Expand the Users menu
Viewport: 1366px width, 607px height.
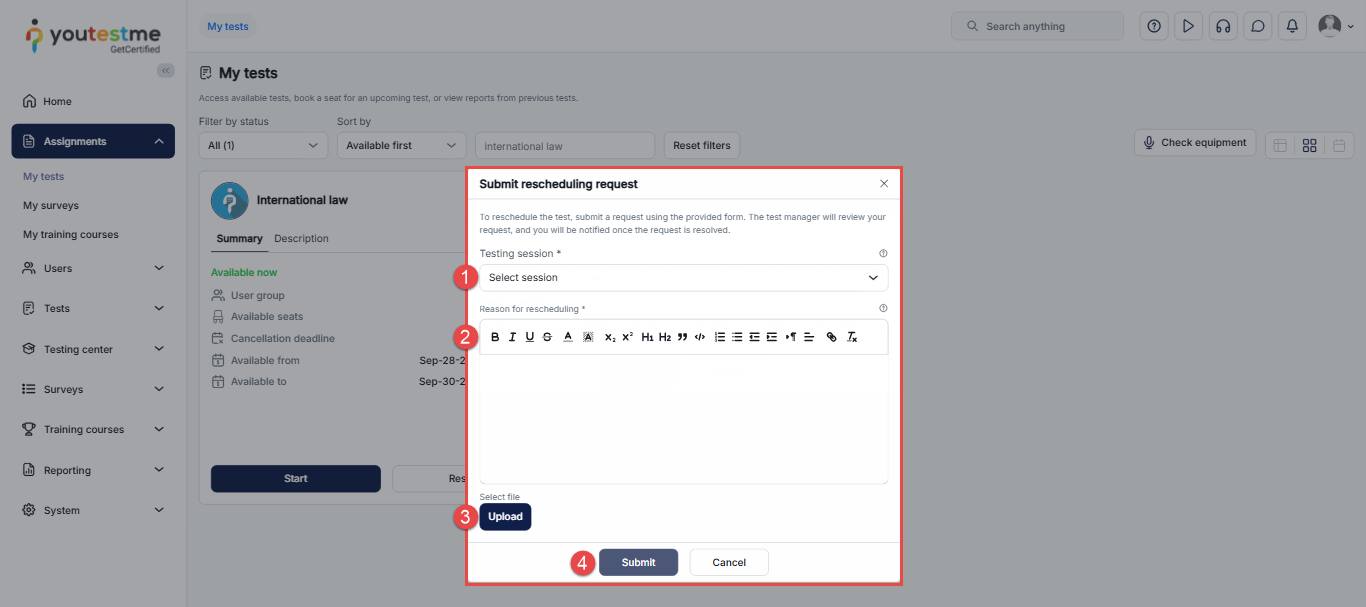93,268
